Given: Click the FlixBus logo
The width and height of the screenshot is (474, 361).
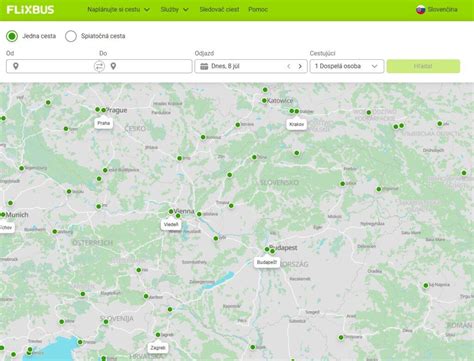Looking at the screenshot, I should 30,10.
